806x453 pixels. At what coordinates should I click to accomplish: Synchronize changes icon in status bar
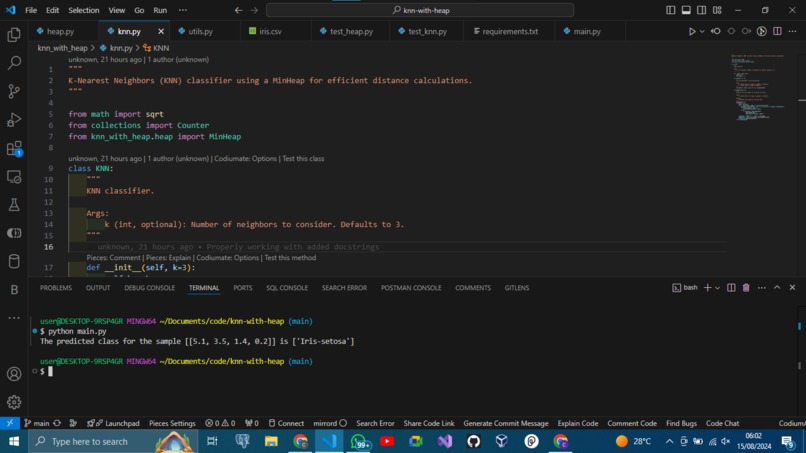tap(57, 423)
